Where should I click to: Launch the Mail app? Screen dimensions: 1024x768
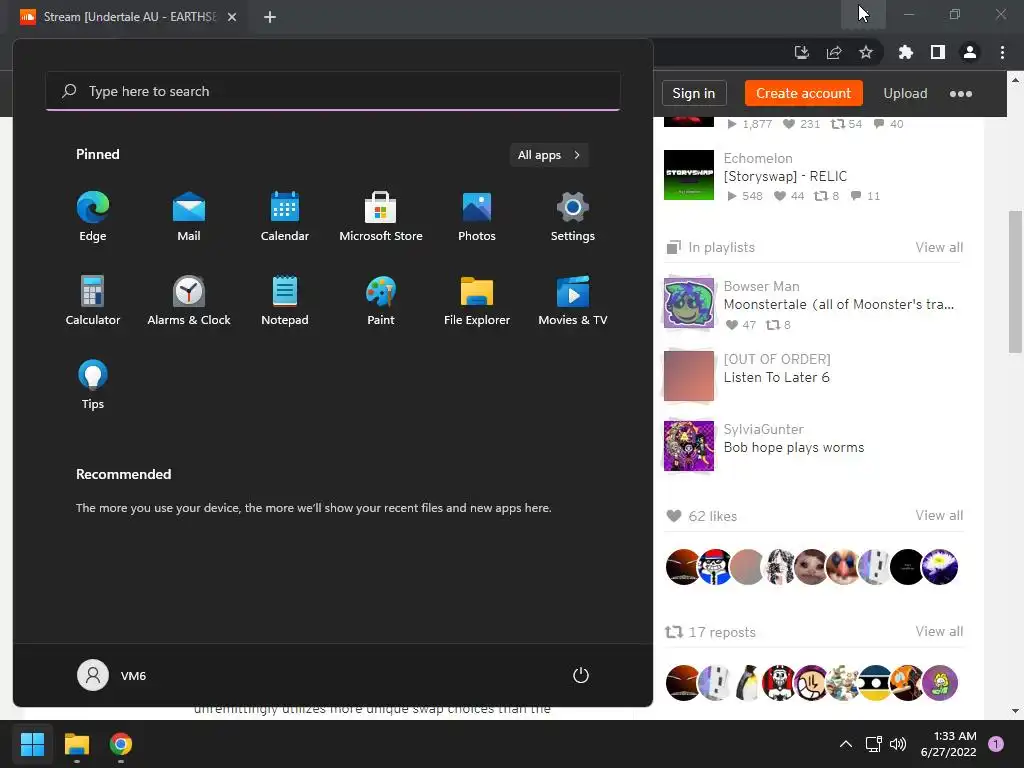(x=189, y=217)
